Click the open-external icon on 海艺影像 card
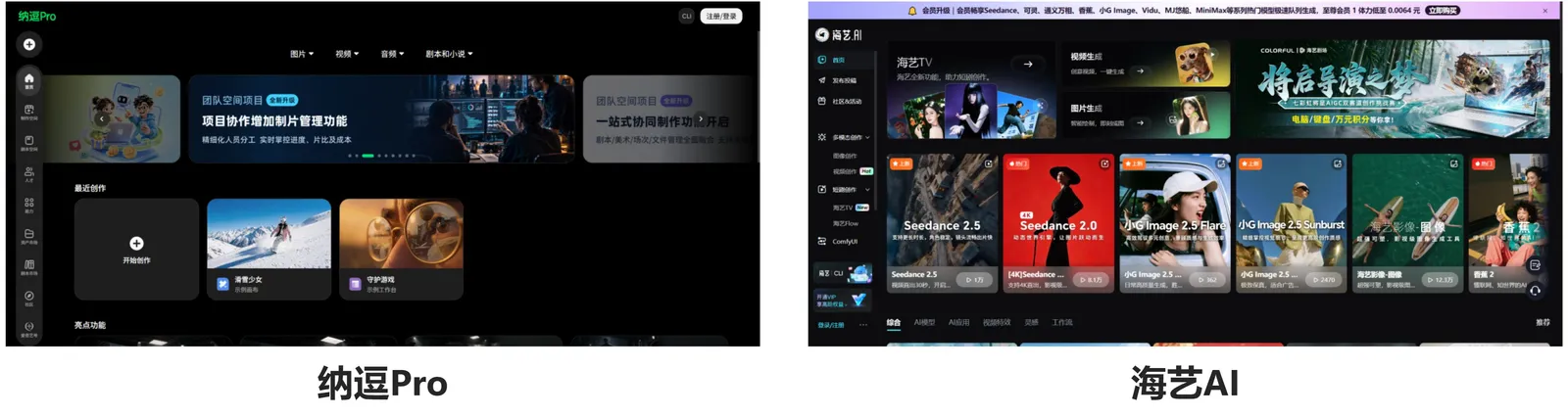The image size is (1568, 417). pyautogui.click(x=1453, y=164)
